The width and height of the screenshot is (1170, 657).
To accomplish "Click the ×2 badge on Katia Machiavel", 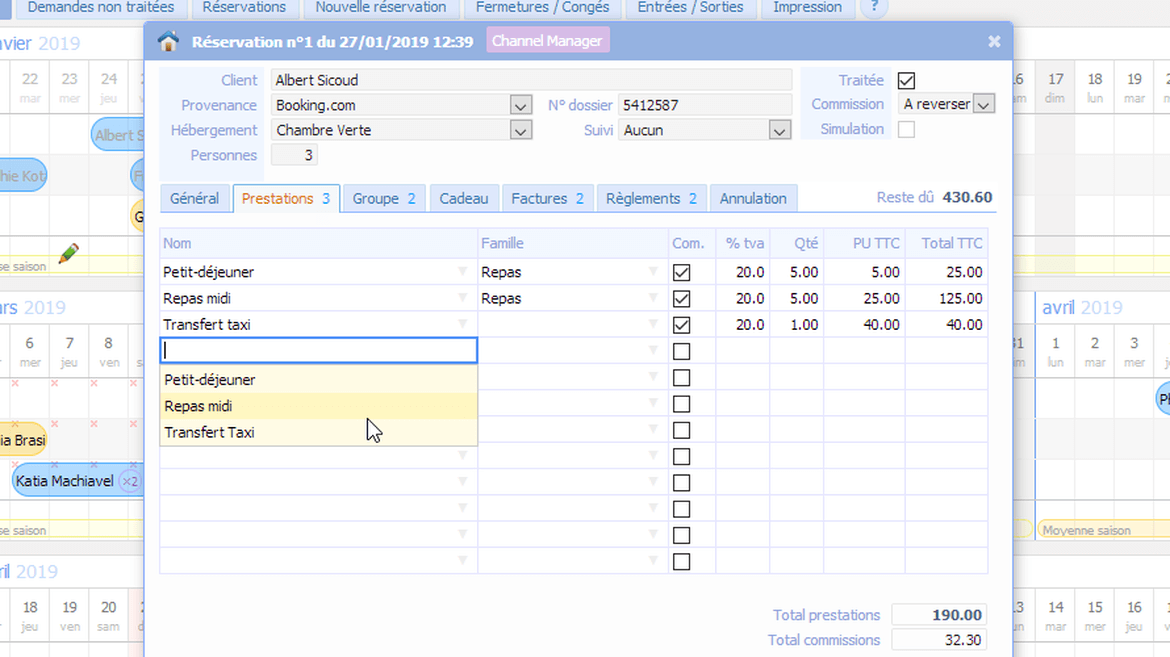I will [x=130, y=481].
